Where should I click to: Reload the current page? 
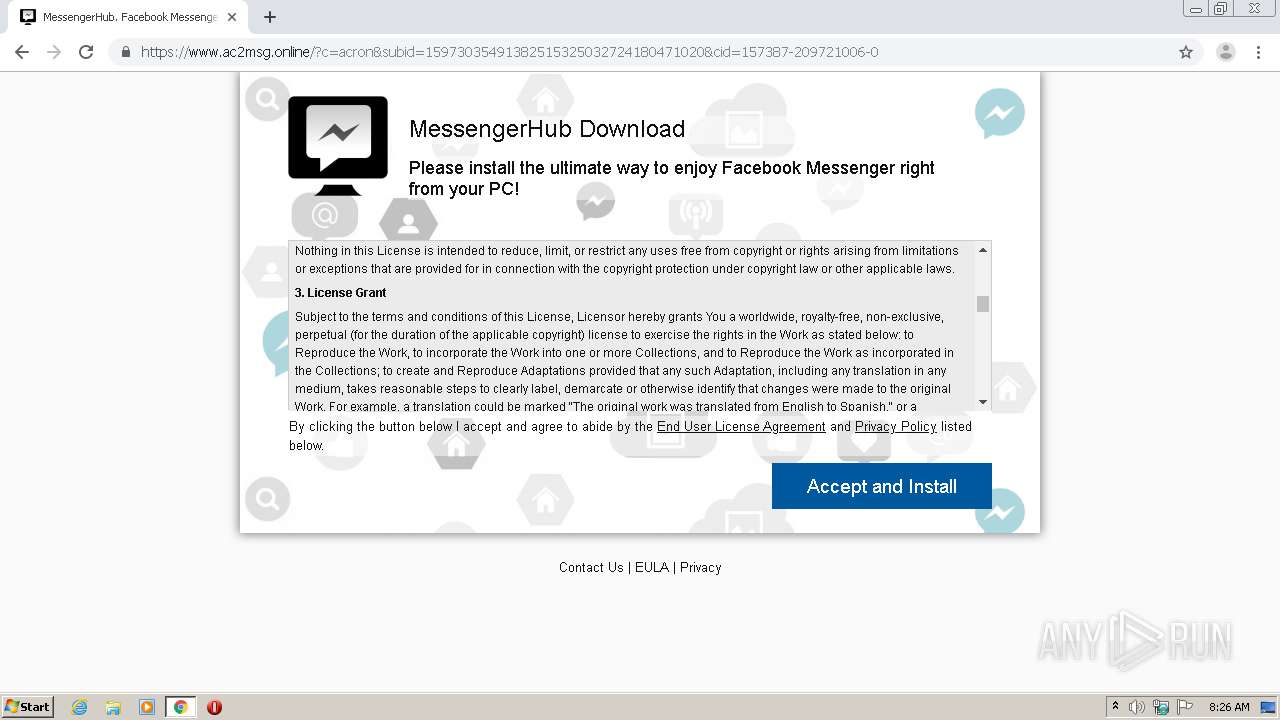(86, 52)
